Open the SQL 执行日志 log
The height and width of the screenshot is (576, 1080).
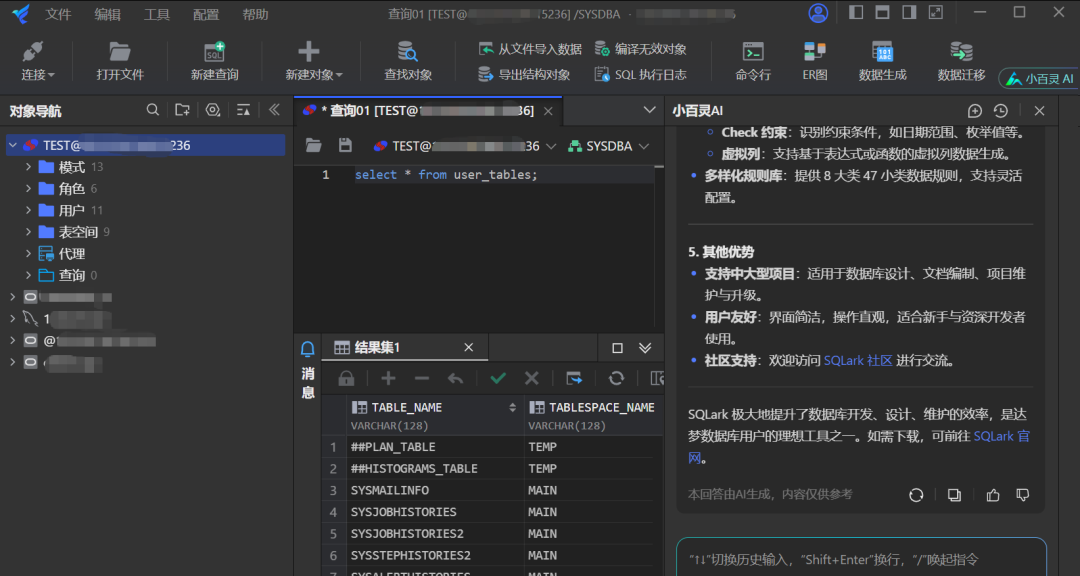[x=641, y=74]
